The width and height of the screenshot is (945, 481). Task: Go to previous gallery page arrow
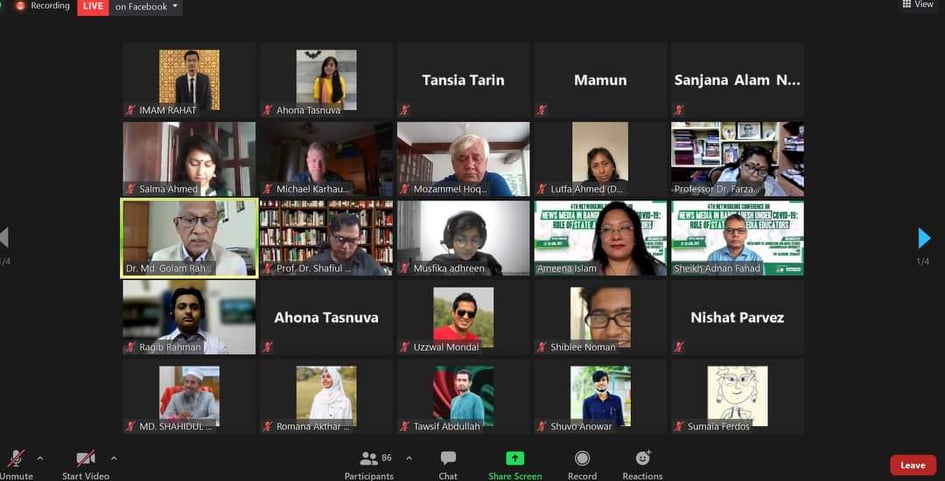4,238
